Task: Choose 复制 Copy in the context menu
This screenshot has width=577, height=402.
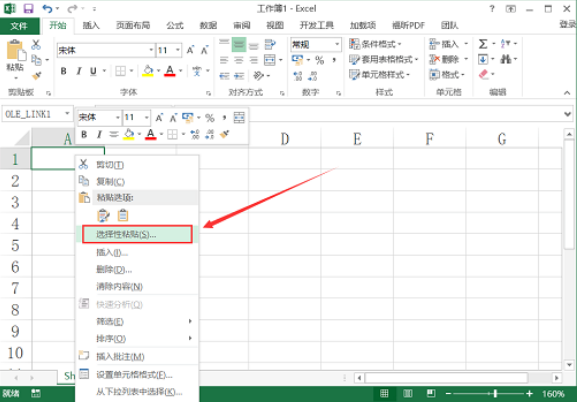Action: [x=137, y=181]
